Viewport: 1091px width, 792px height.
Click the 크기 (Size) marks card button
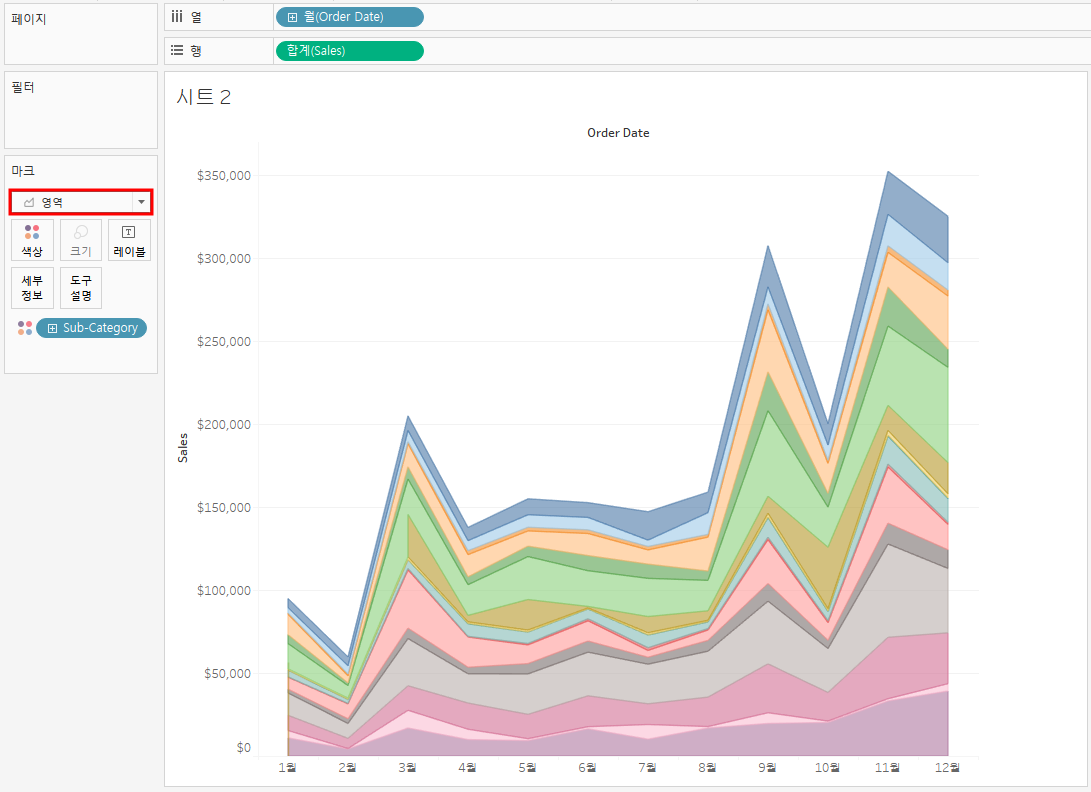[x=81, y=240]
